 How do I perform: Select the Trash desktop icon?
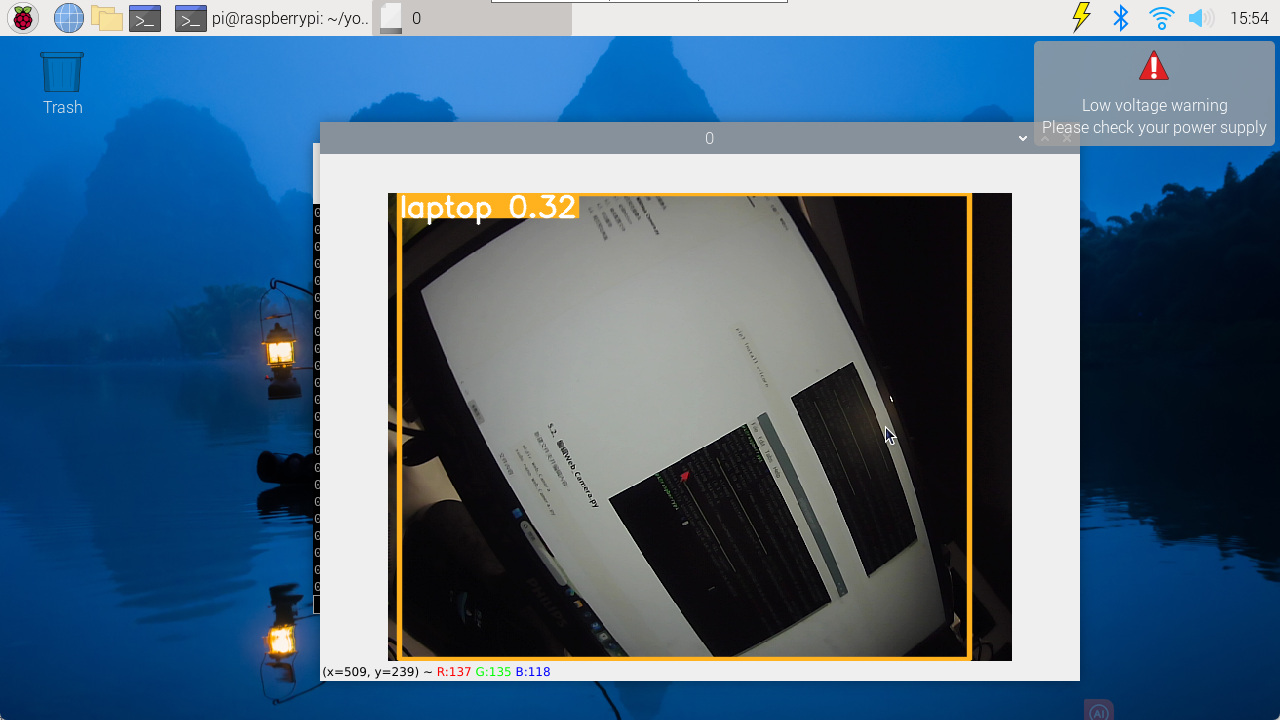tap(62, 84)
